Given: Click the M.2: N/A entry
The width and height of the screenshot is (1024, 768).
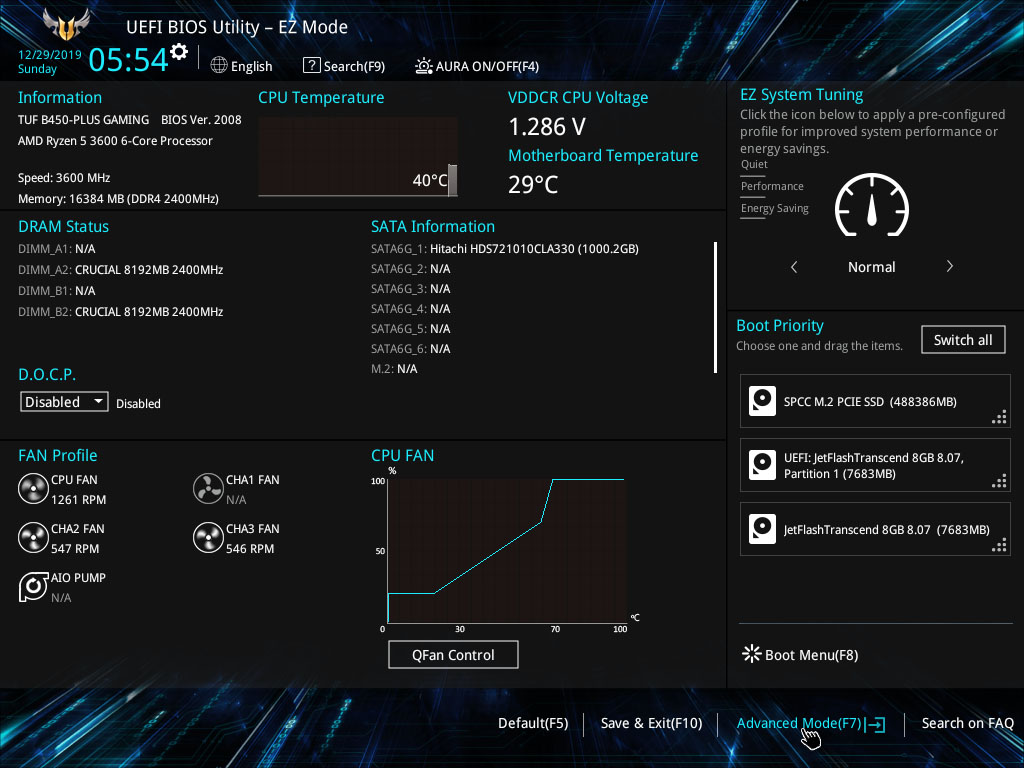Looking at the screenshot, I should pyautogui.click(x=394, y=369).
